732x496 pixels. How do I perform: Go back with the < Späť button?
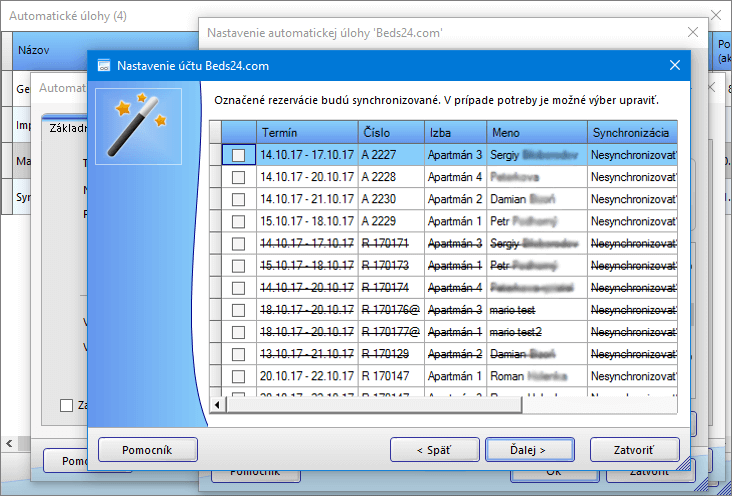point(434,449)
